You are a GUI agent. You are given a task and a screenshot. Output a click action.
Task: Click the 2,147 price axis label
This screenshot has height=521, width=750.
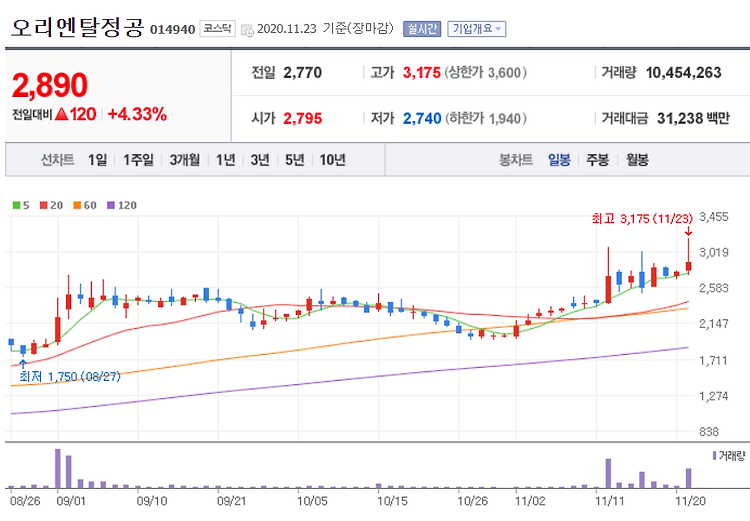[x=714, y=324]
